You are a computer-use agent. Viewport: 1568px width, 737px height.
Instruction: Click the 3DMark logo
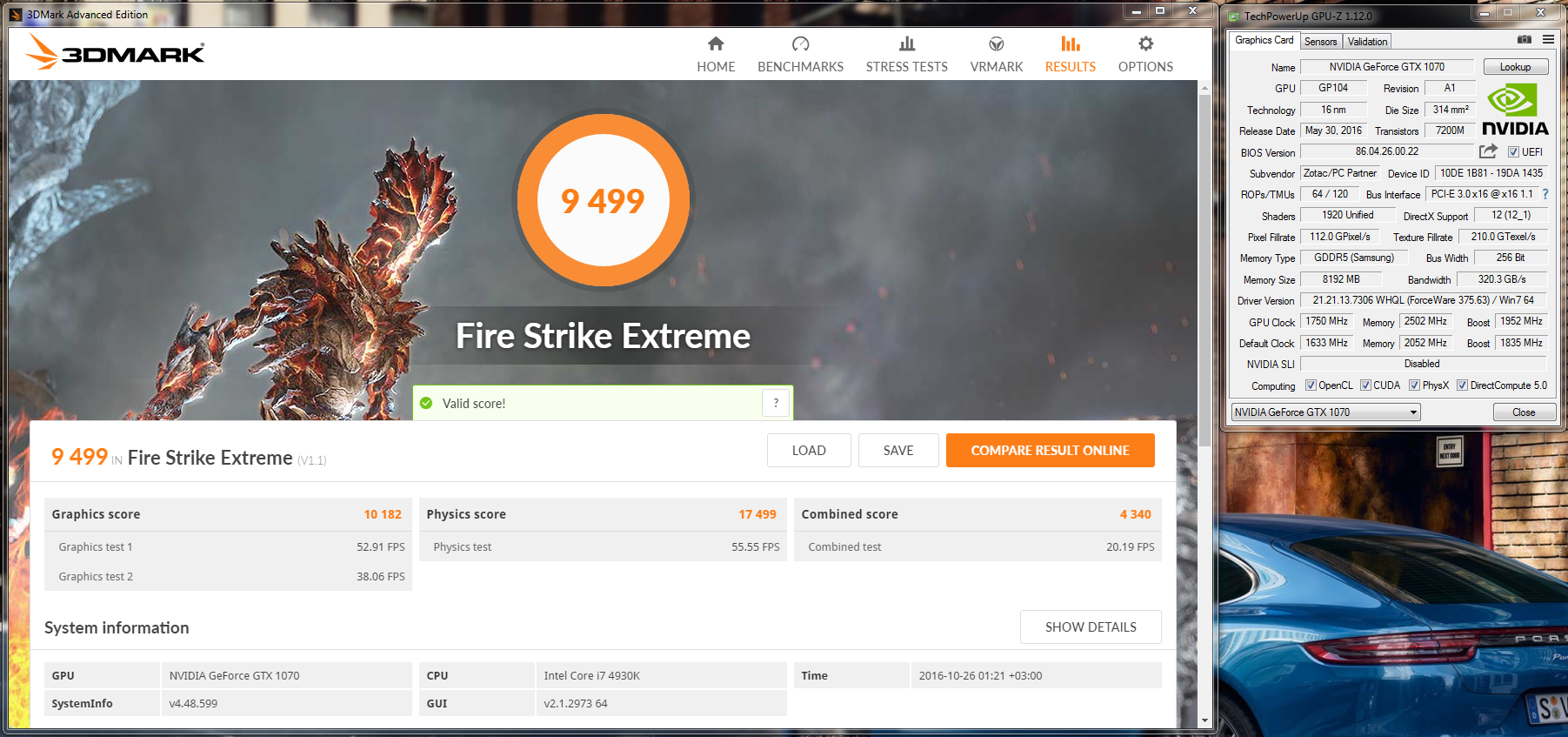point(116,52)
